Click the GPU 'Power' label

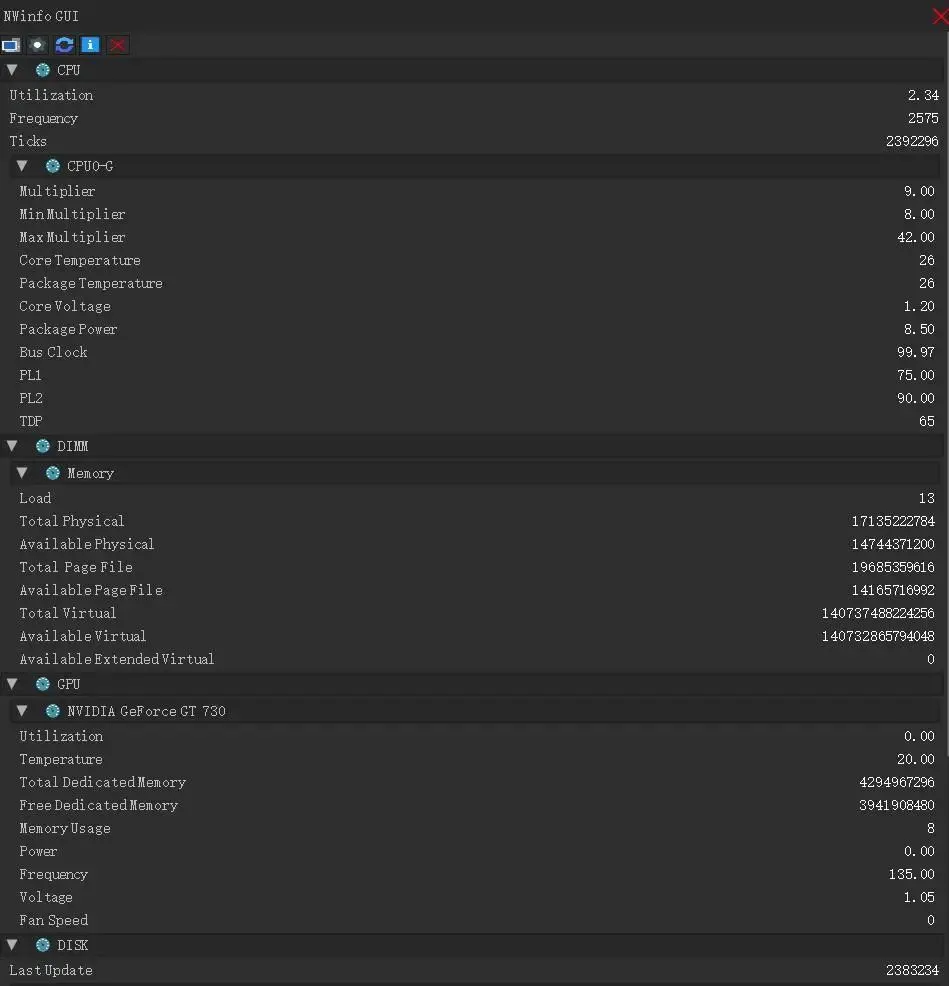pos(38,851)
